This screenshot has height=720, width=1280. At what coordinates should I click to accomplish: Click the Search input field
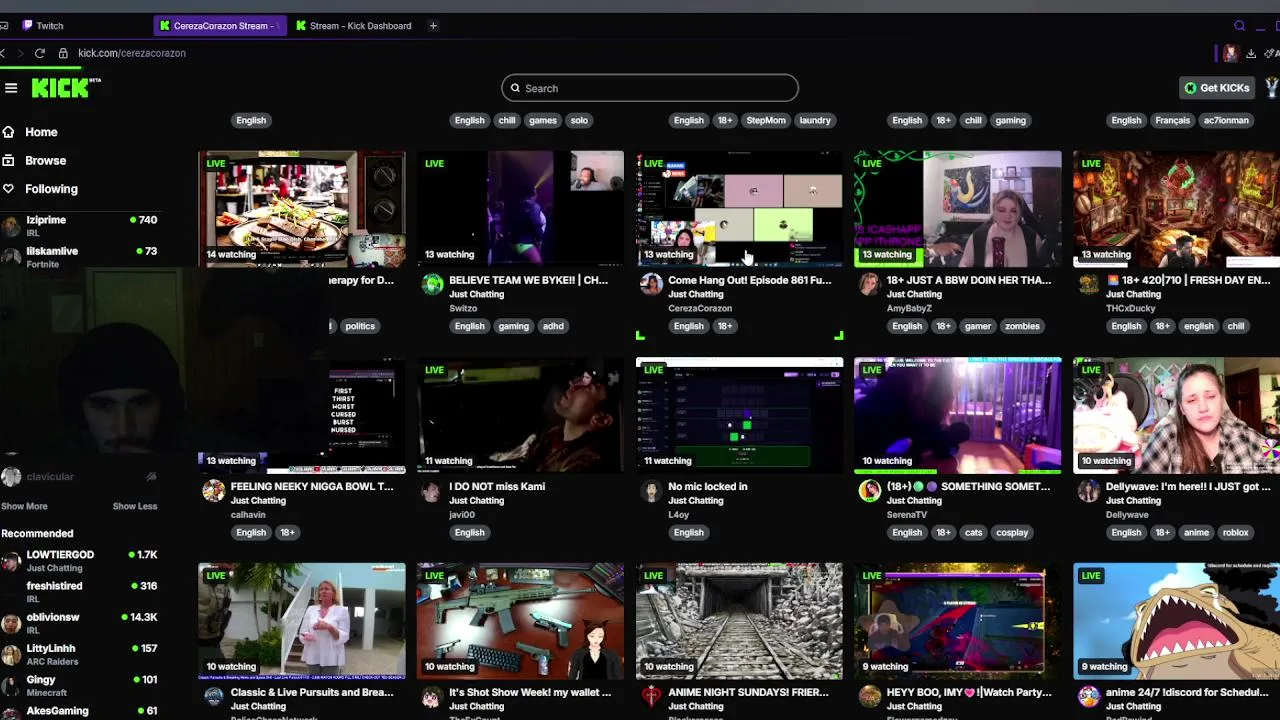click(650, 88)
